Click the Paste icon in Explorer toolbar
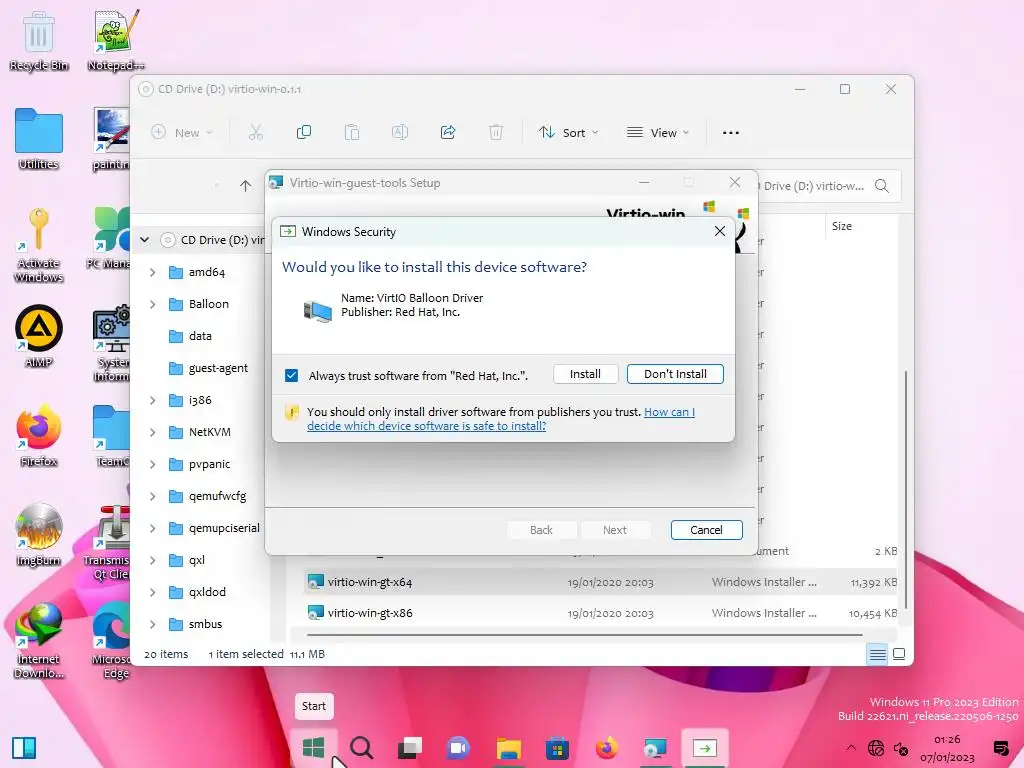Viewport: 1024px width, 768px height. click(x=351, y=133)
